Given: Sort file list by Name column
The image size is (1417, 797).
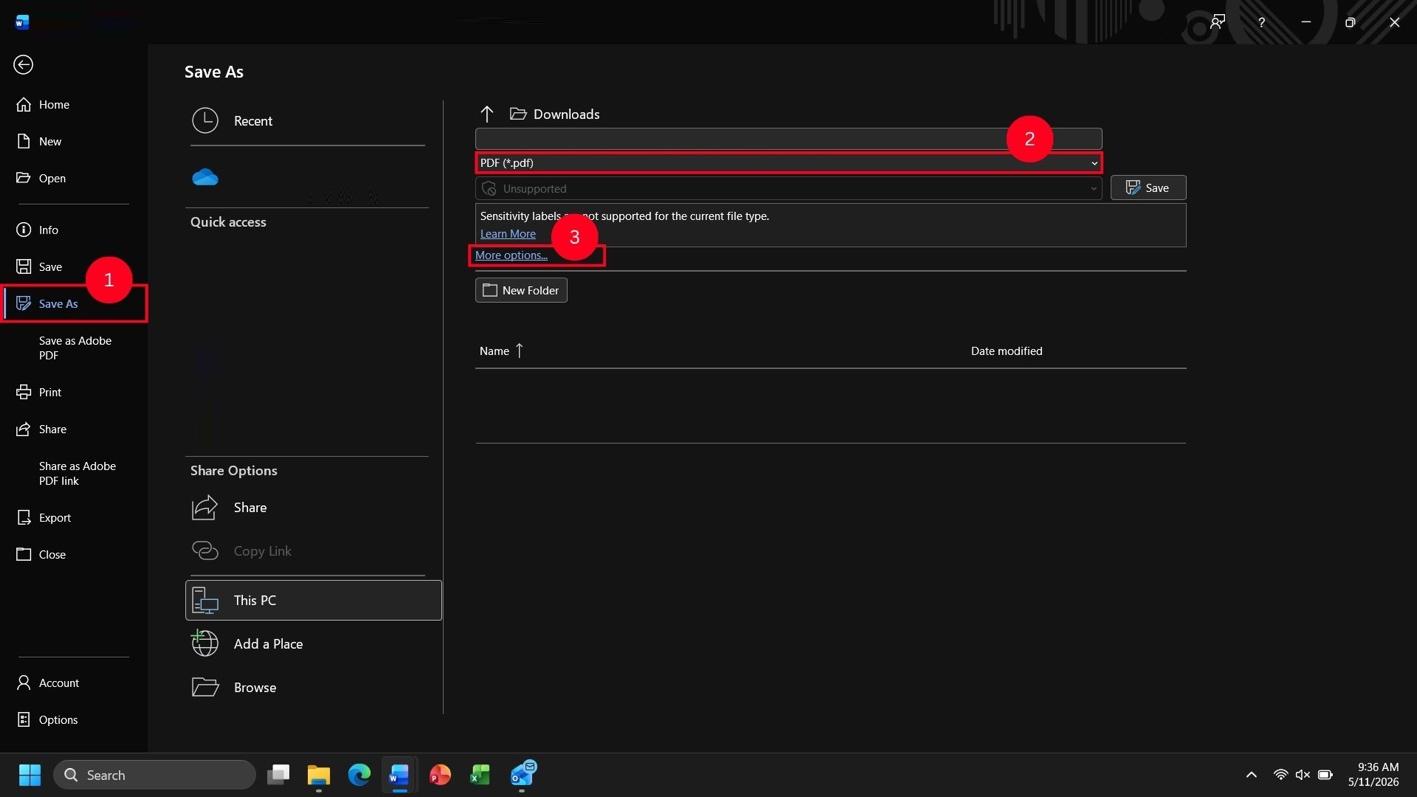Looking at the screenshot, I should (501, 351).
